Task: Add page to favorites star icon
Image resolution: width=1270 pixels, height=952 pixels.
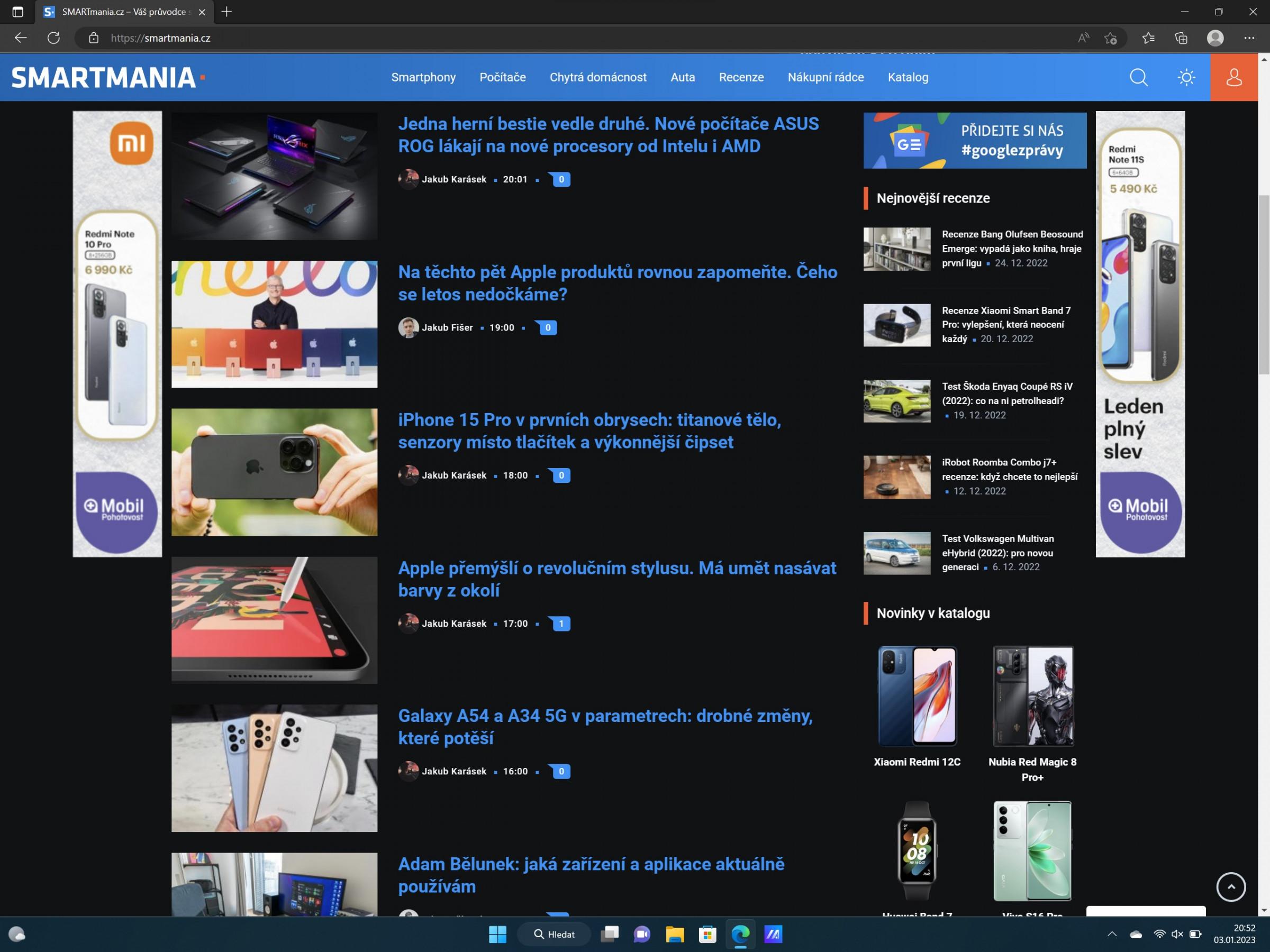Action: (x=1110, y=38)
